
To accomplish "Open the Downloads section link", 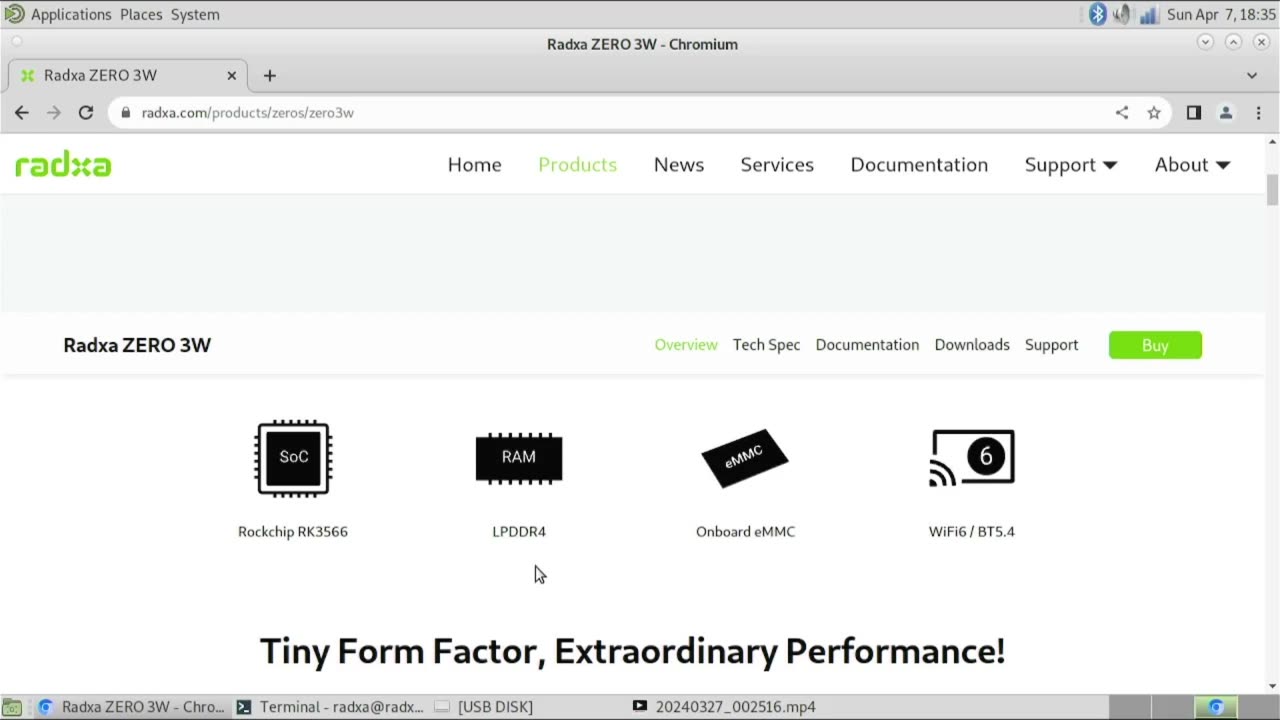I will pos(972,345).
